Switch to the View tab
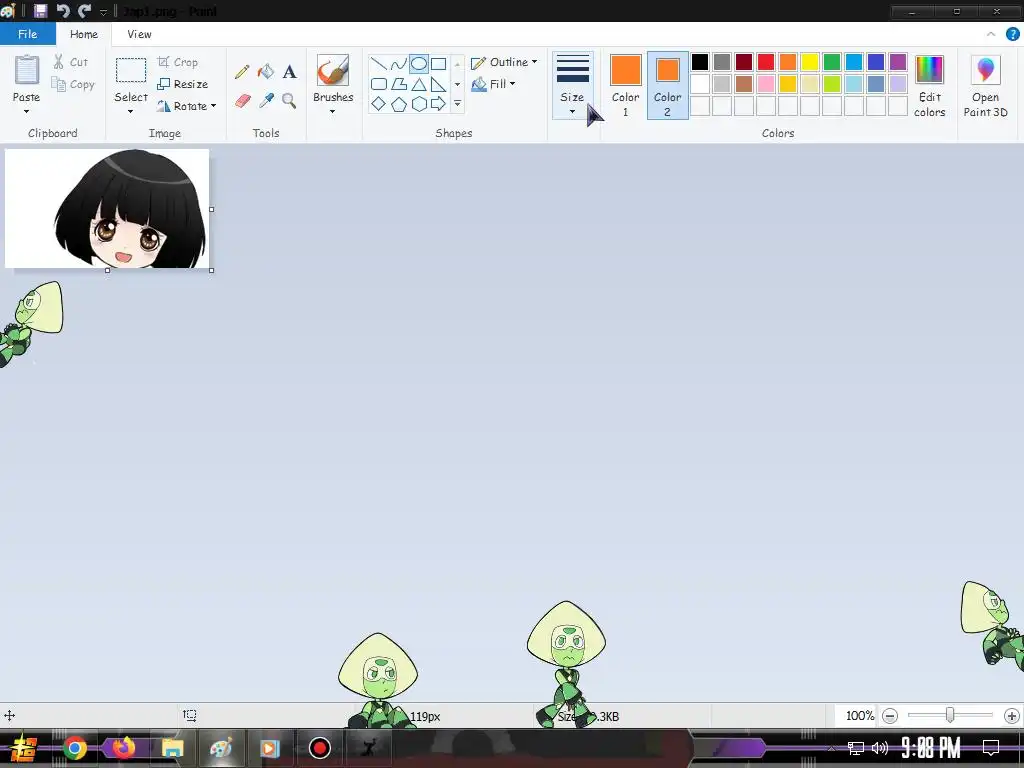The image size is (1024, 768). [x=139, y=34]
